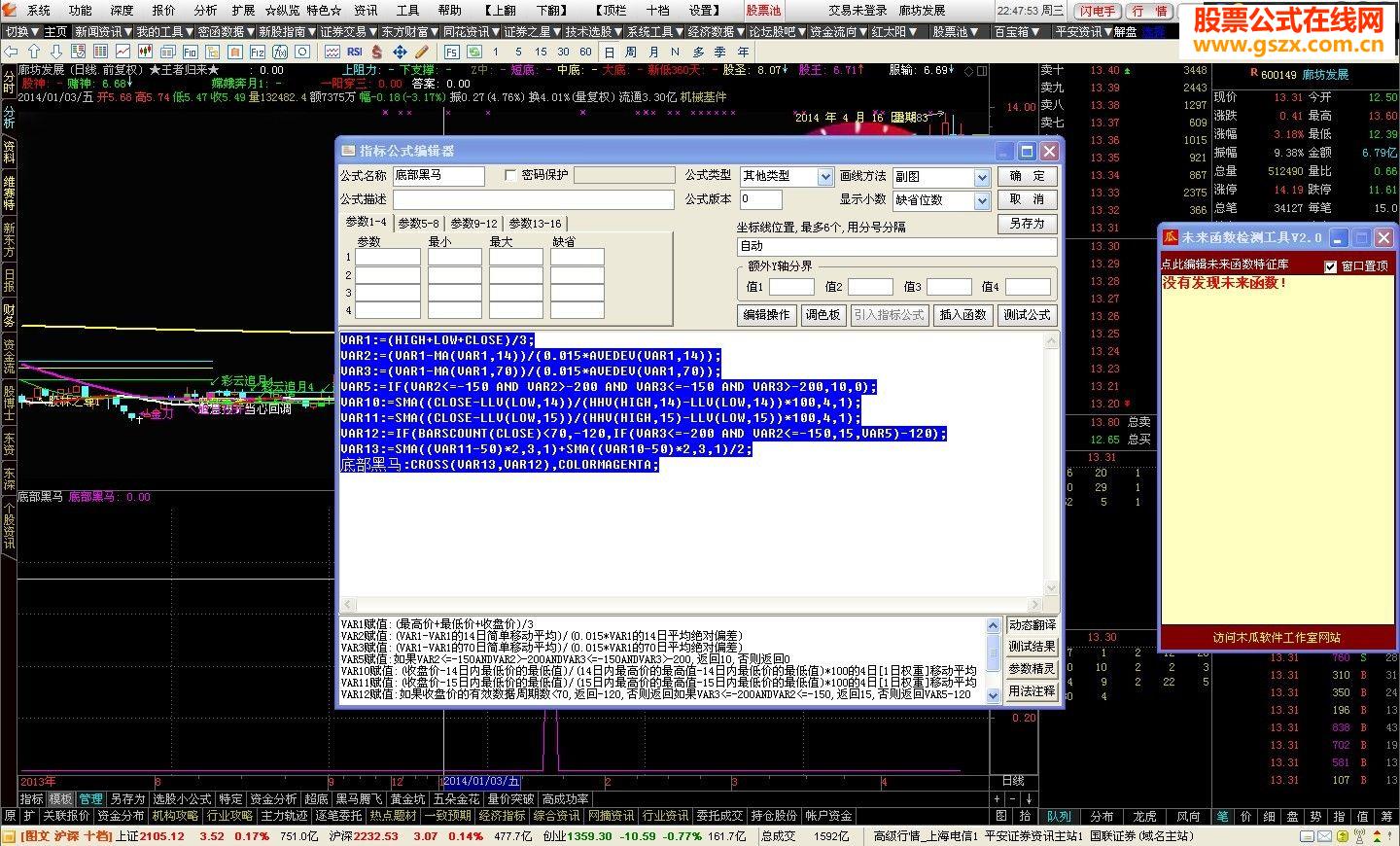Click the RSI indicator icon
This screenshot has height=846, width=1400.
(354, 52)
